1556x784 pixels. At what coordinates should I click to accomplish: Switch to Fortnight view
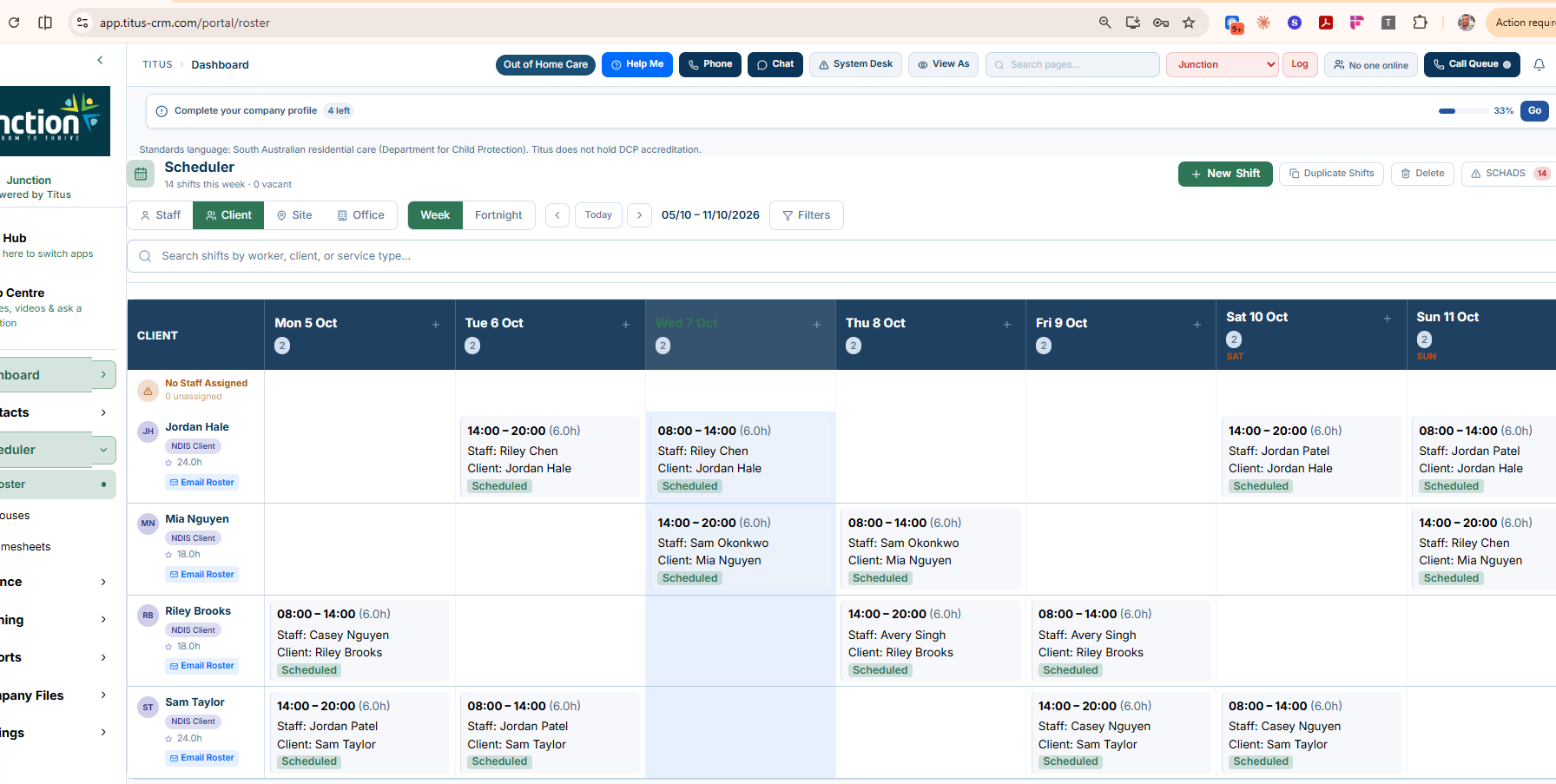pyautogui.click(x=498, y=215)
